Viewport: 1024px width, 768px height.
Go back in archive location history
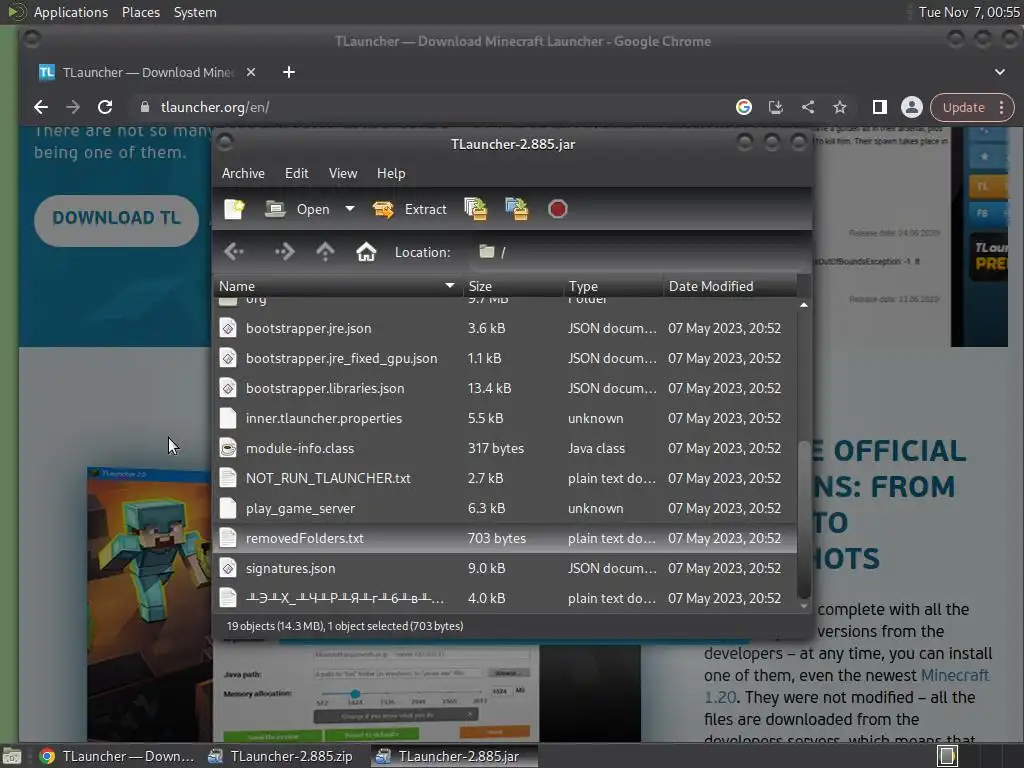pyautogui.click(x=234, y=251)
